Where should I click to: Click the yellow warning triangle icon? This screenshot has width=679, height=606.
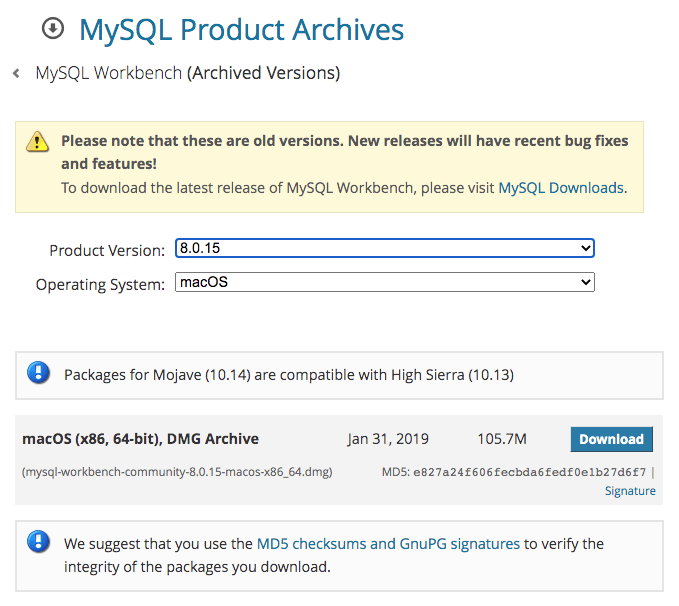pos(38,141)
